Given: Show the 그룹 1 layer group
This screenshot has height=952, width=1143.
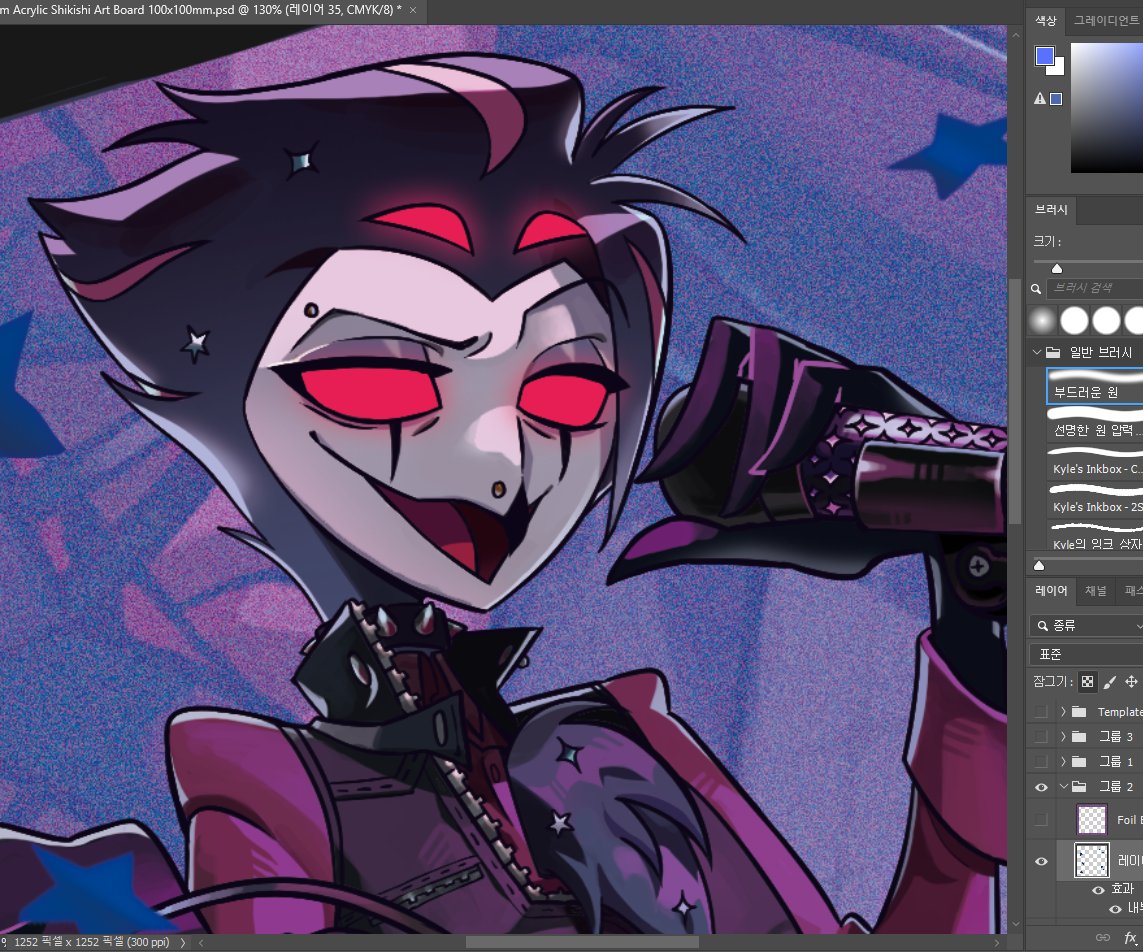Looking at the screenshot, I should coord(1041,761).
